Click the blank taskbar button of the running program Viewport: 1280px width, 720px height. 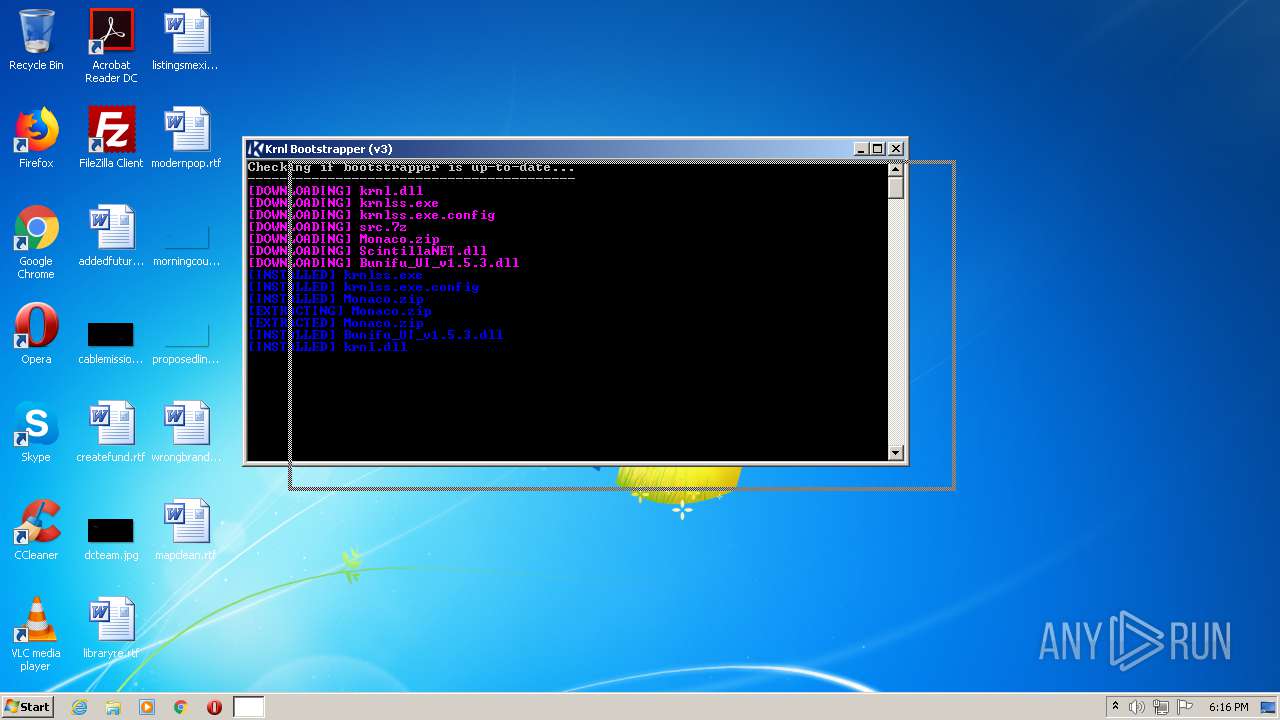[249, 707]
